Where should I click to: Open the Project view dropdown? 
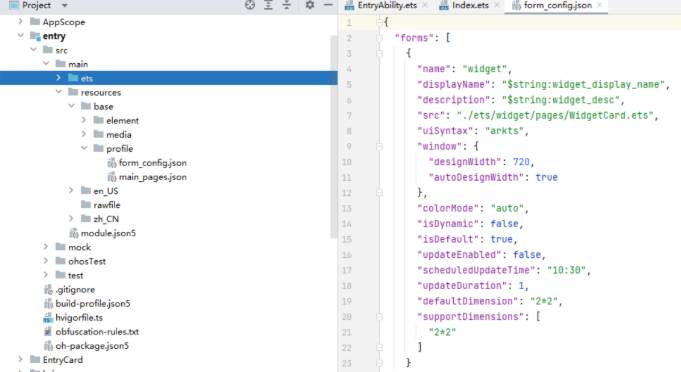pyautogui.click(x=65, y=6)
